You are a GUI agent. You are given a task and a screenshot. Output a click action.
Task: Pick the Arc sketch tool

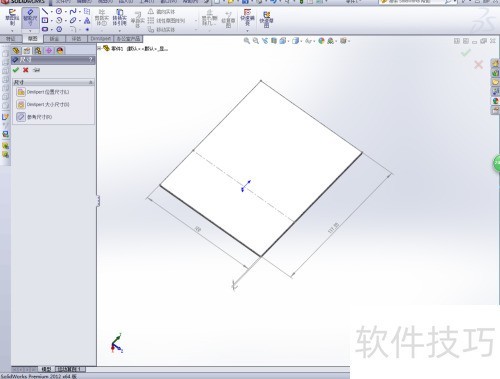click(x=59, y=20)
